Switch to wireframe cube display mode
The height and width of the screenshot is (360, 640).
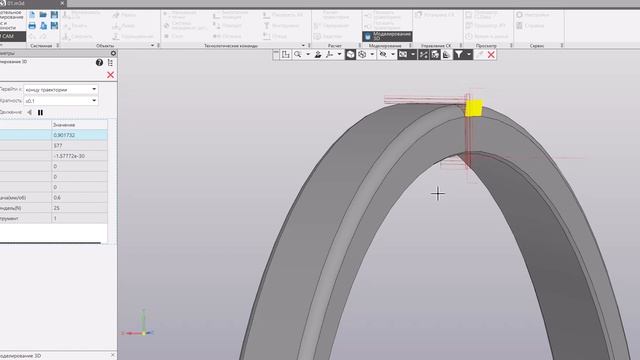362,54
